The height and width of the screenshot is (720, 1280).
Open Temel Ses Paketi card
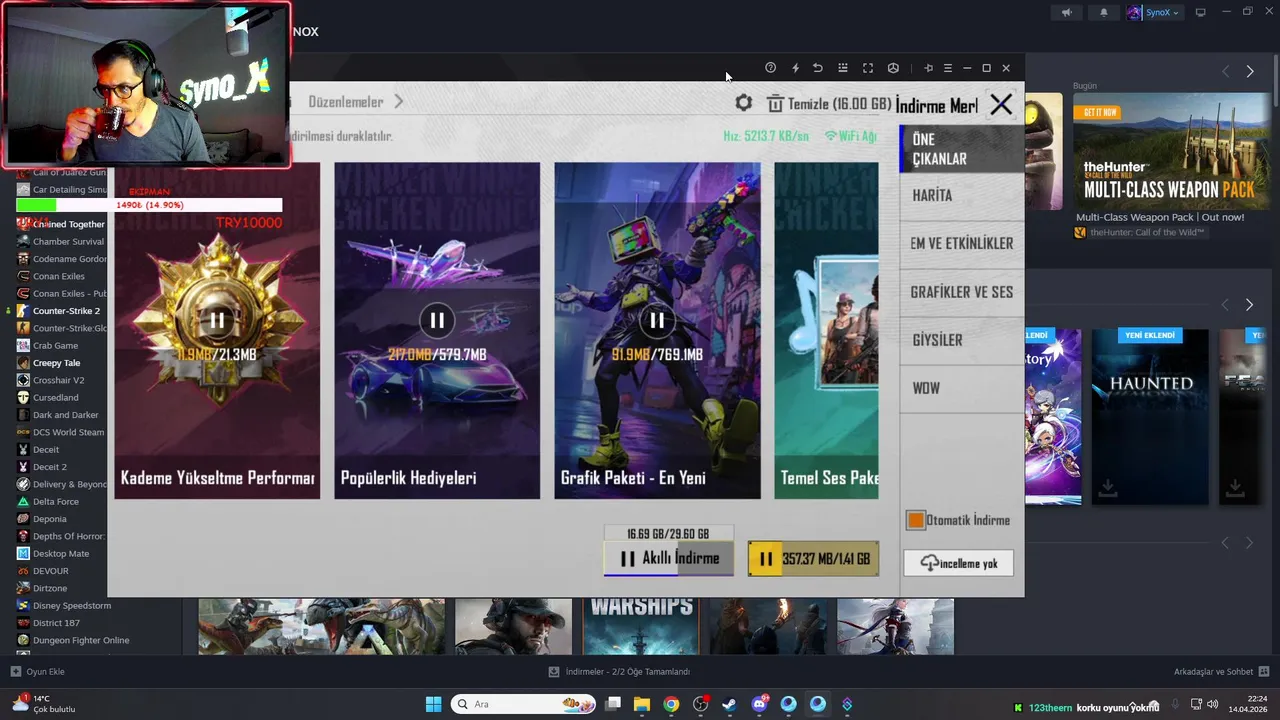click(827, 330)
